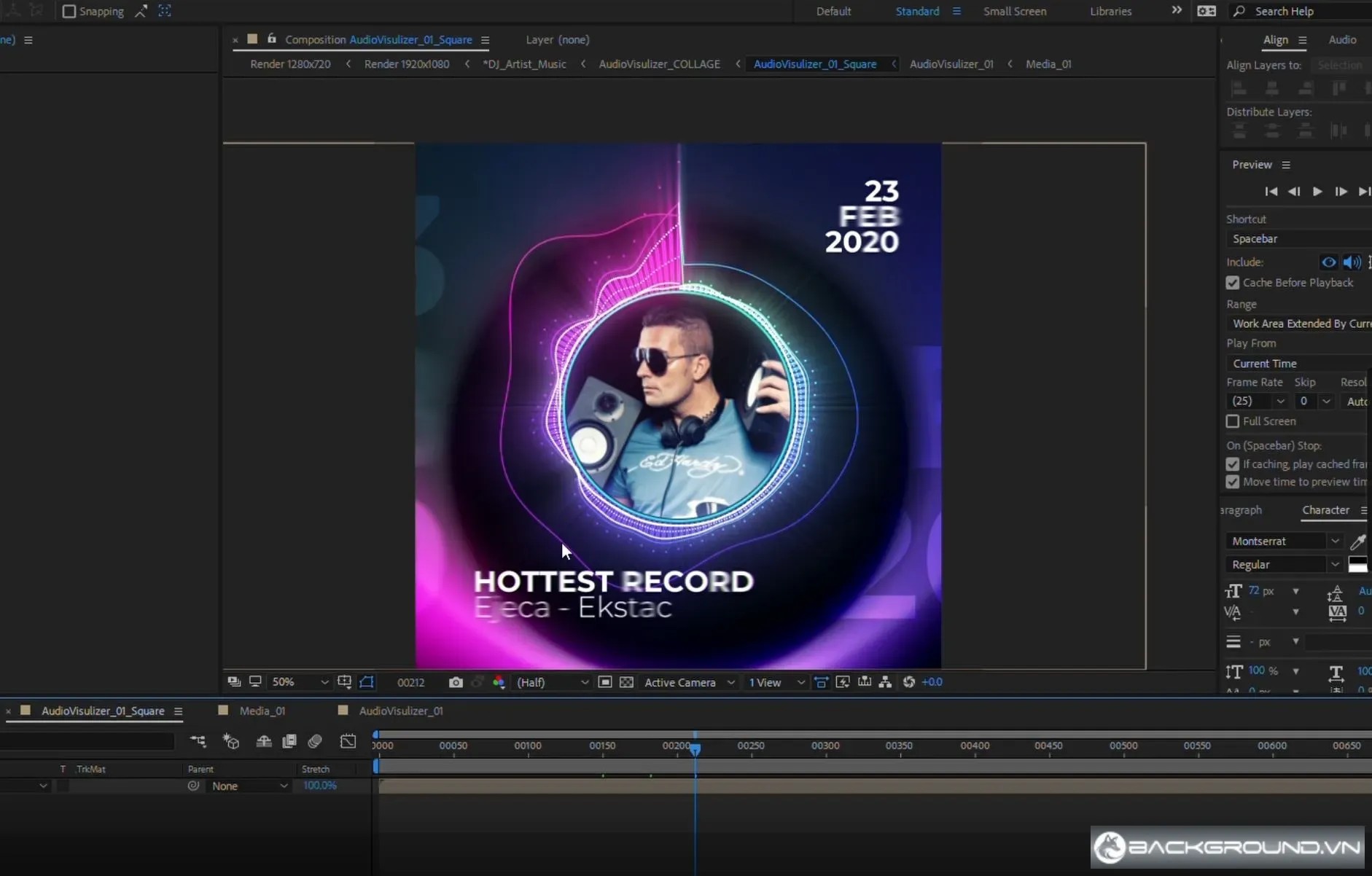This screenshot has width=1372, height=876.
Task: Open the Align panel menu icon
Action: click(x=1302, y=40)
